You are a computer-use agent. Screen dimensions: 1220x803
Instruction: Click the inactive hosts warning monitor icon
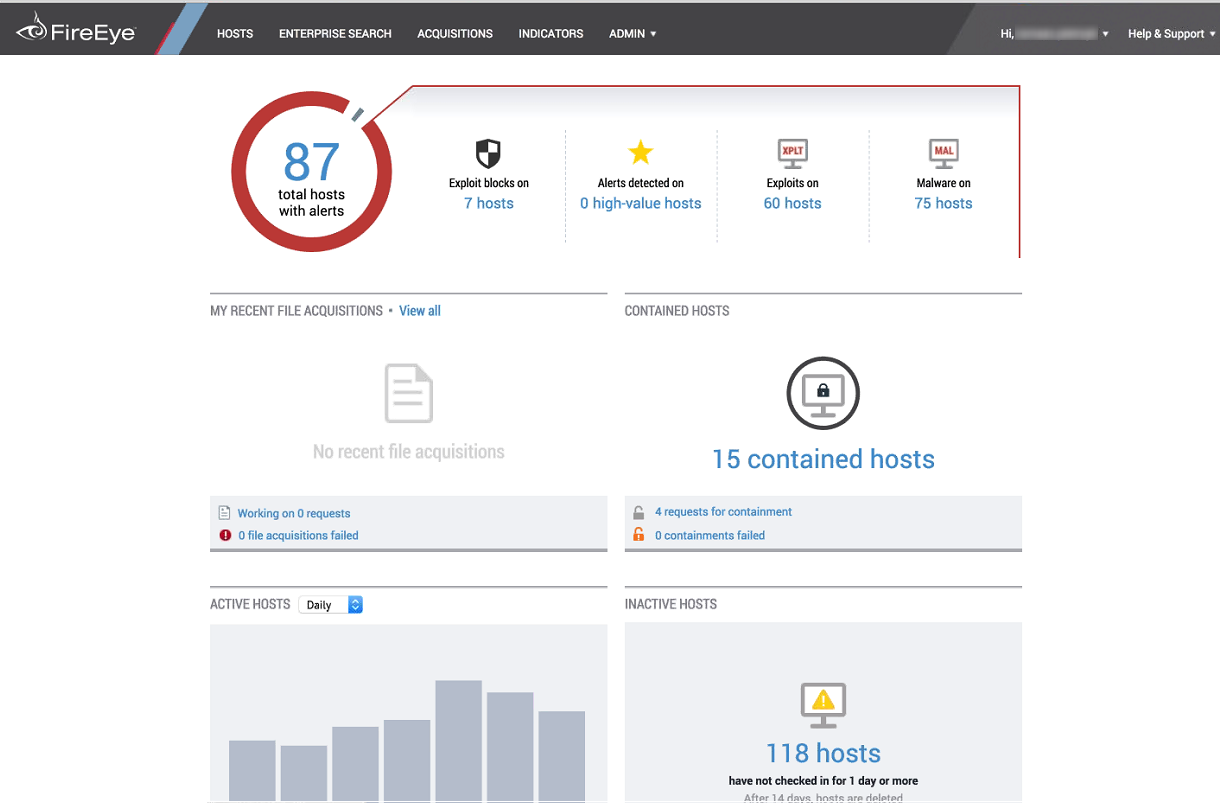coord(822,704)
